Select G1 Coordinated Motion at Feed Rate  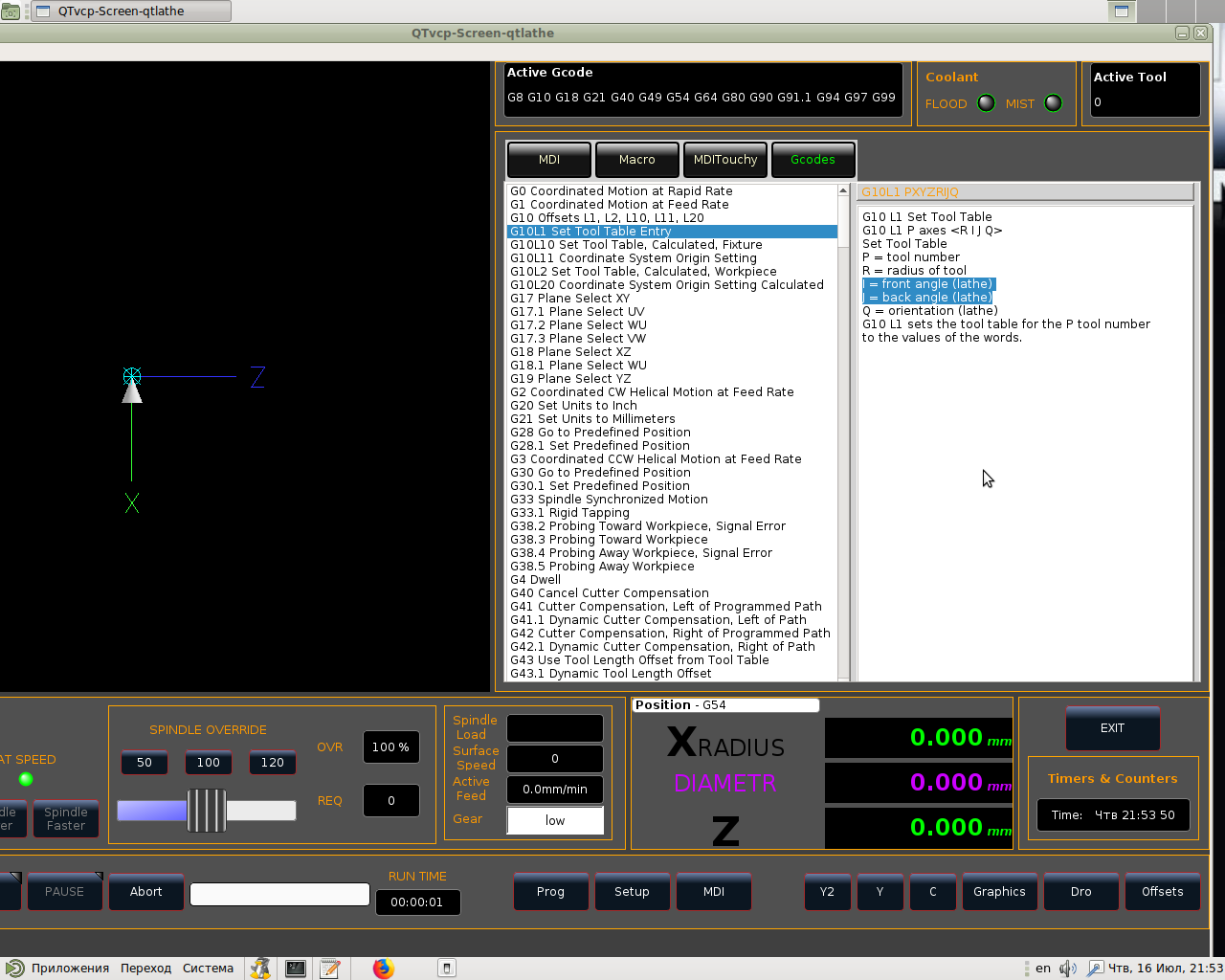coord(672,205)
